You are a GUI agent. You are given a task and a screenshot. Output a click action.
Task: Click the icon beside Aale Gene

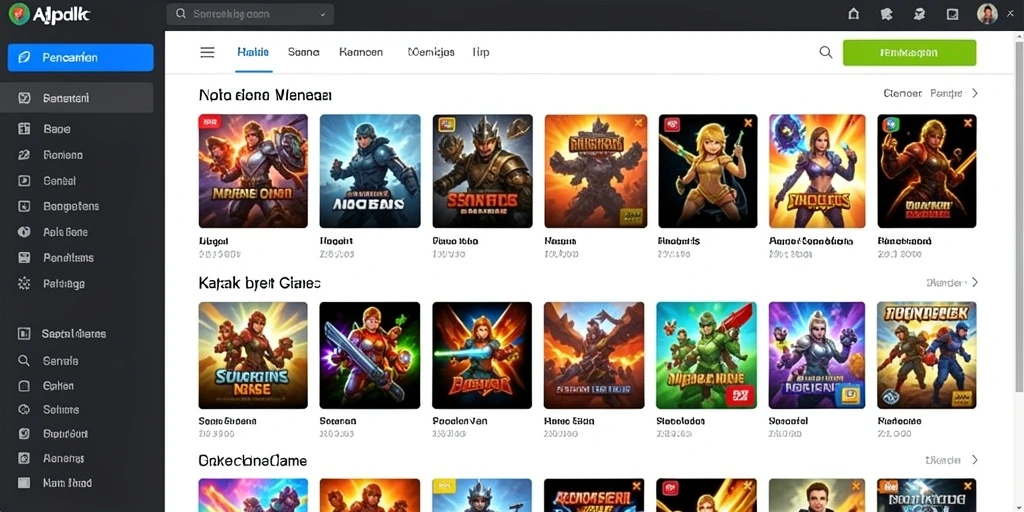(24, 232)
